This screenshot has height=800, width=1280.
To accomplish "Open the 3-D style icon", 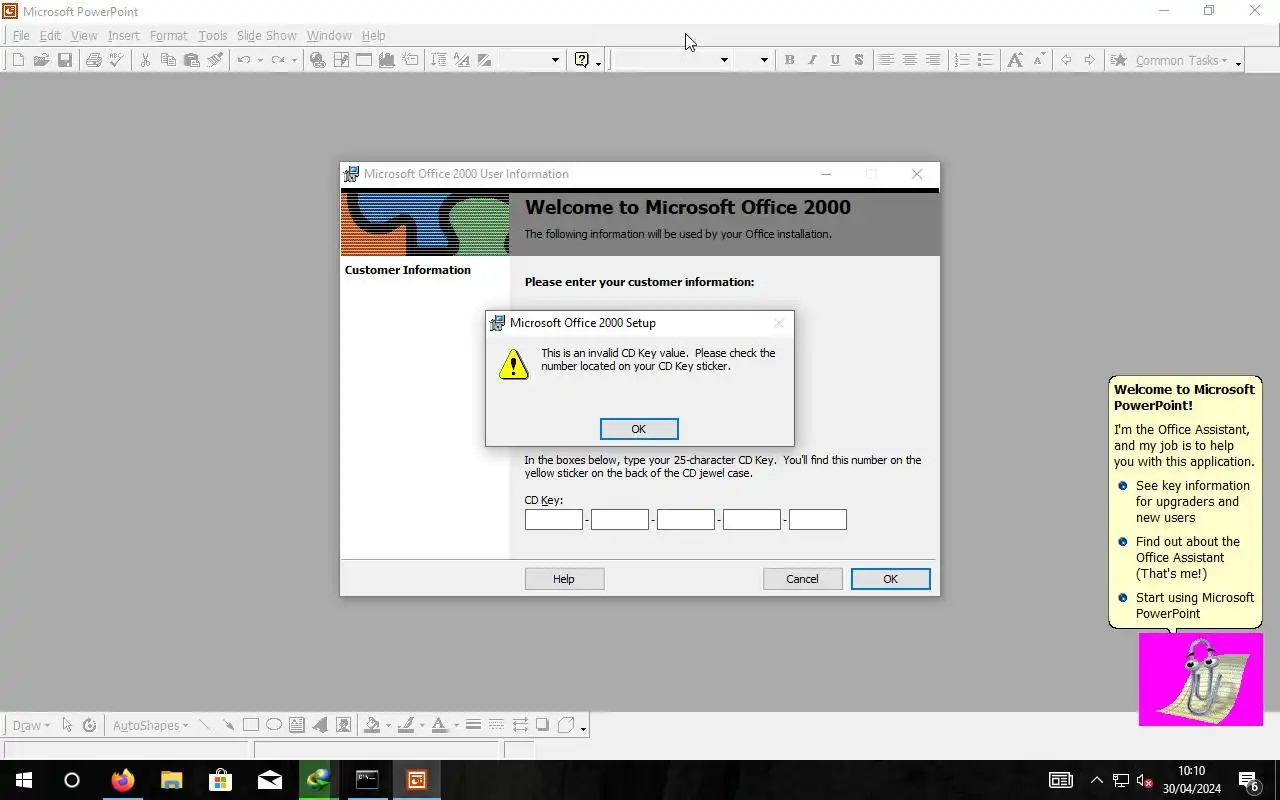I will [566, 725].
